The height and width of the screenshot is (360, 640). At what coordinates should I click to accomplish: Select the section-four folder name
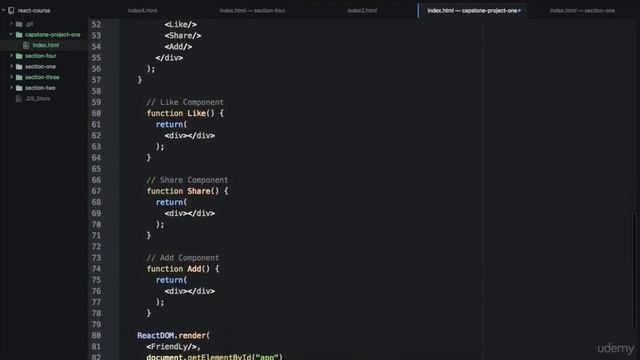pos(40,56)
